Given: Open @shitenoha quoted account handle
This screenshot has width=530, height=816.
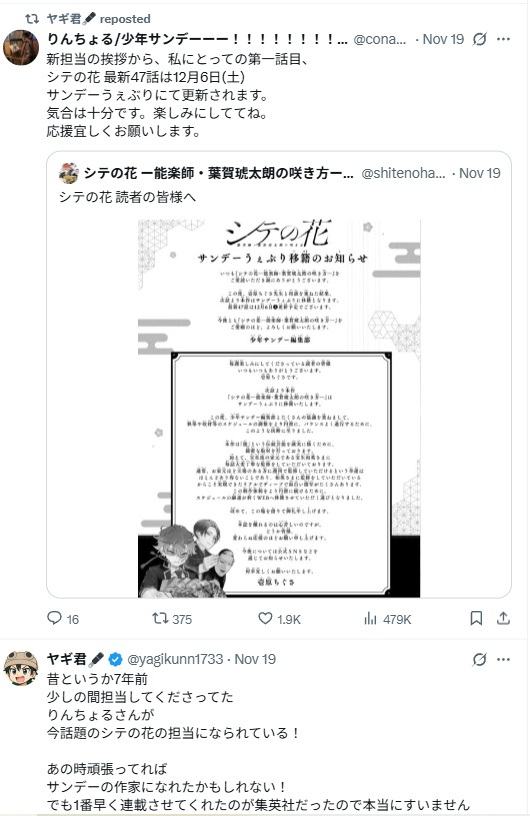Looking at the screenshot, I should tap(403, 173).
